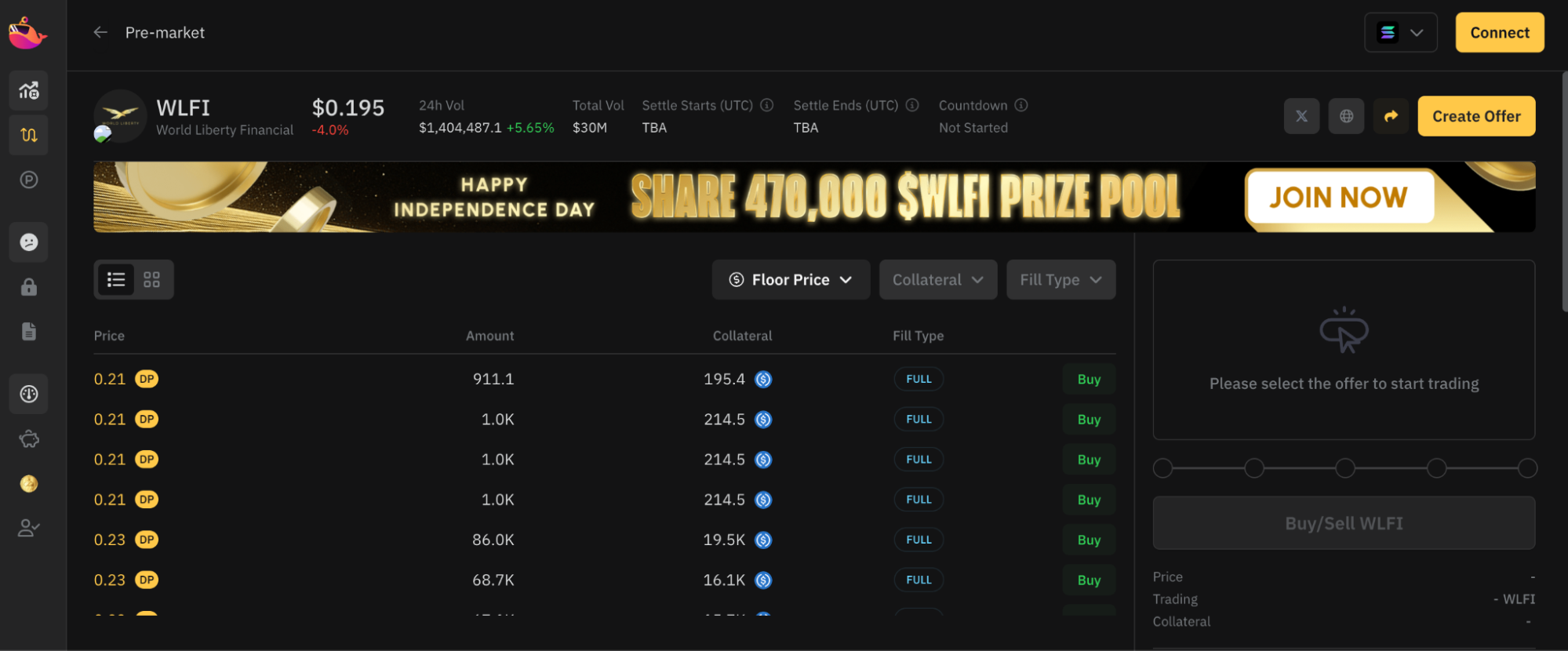Sort by Amount column header
Image resolution: width=1568 pixels, height=651 pixels.
point(490,336)
